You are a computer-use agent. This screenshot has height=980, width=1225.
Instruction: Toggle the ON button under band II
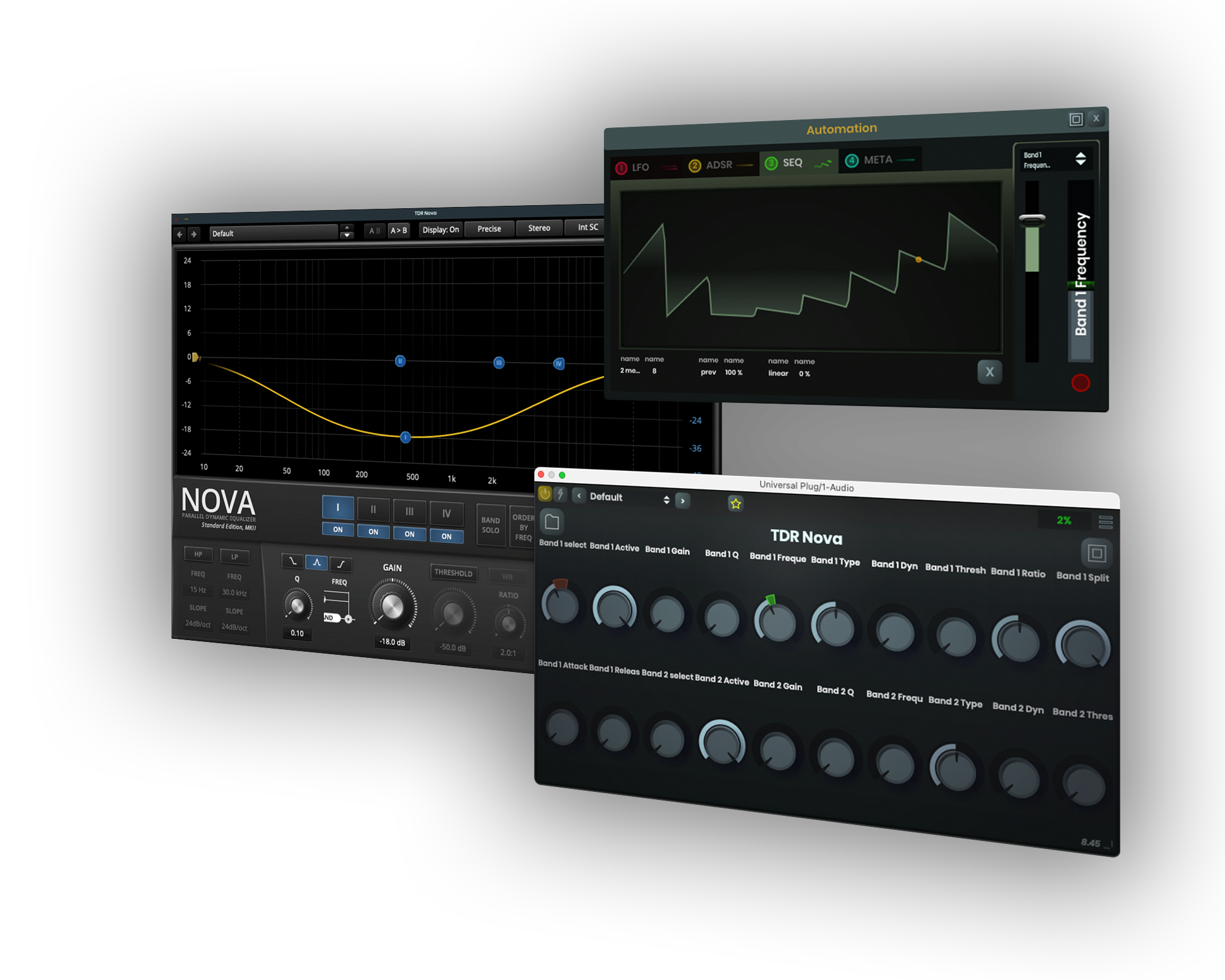point(373,532)
